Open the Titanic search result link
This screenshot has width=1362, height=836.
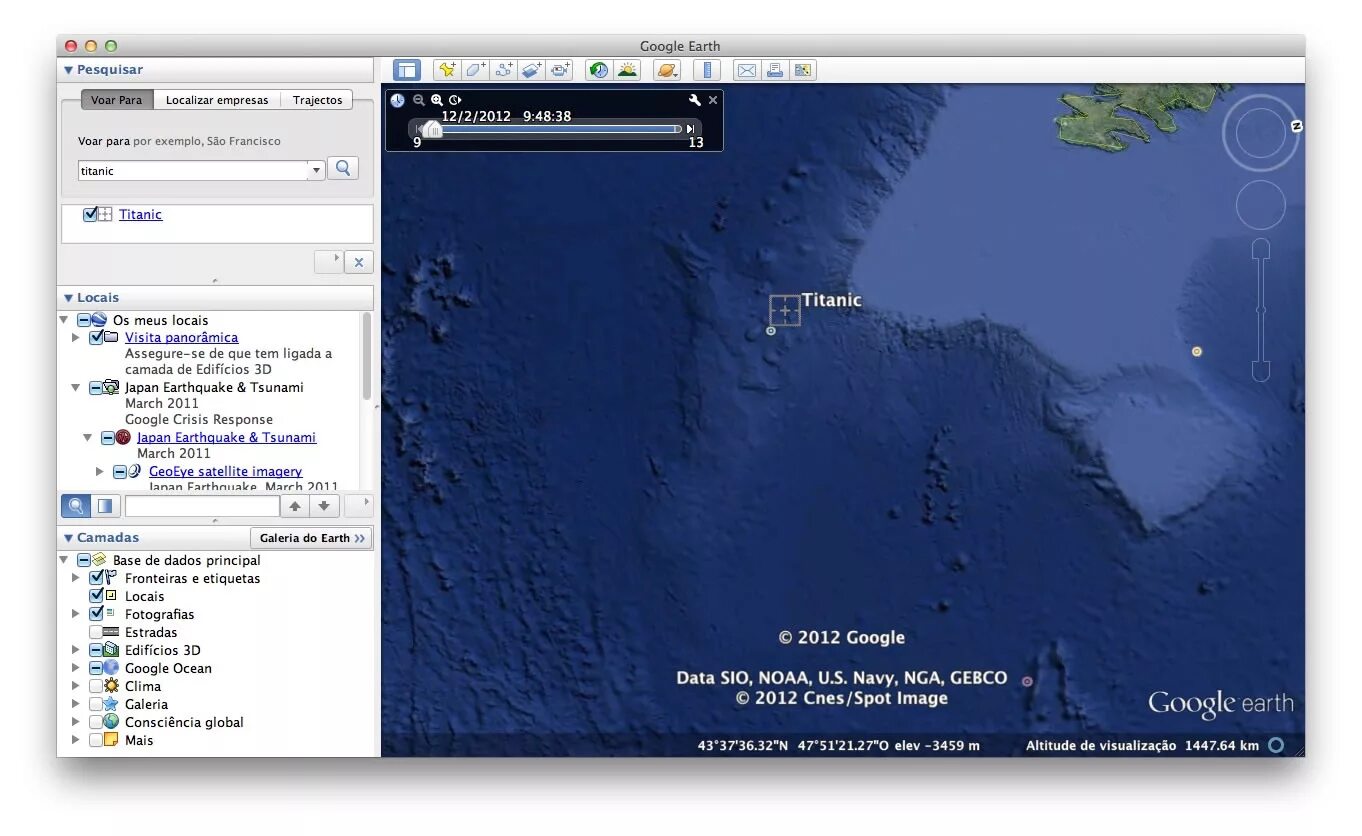(141, 214)
